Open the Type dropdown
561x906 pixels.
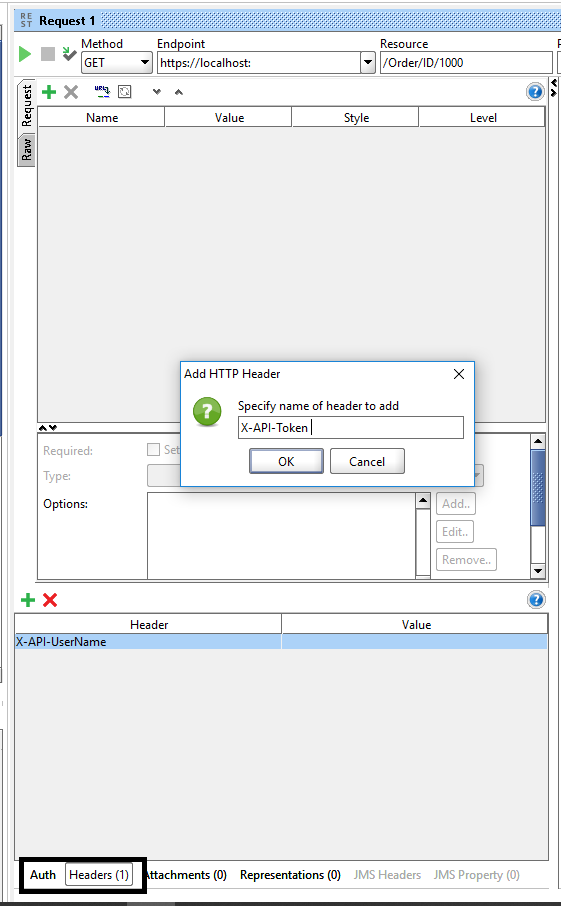click(x=477, y=476)
